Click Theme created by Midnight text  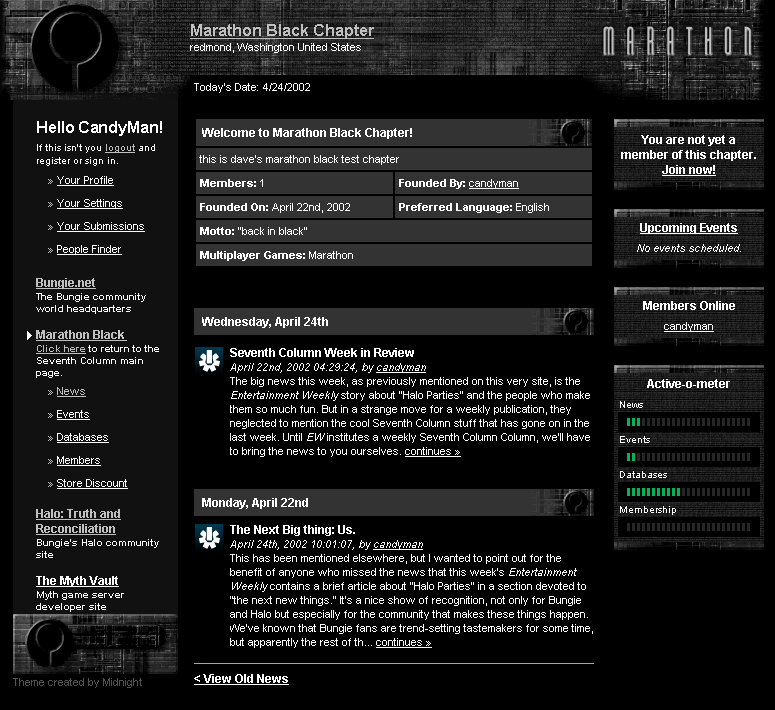(x=78, y=682)
